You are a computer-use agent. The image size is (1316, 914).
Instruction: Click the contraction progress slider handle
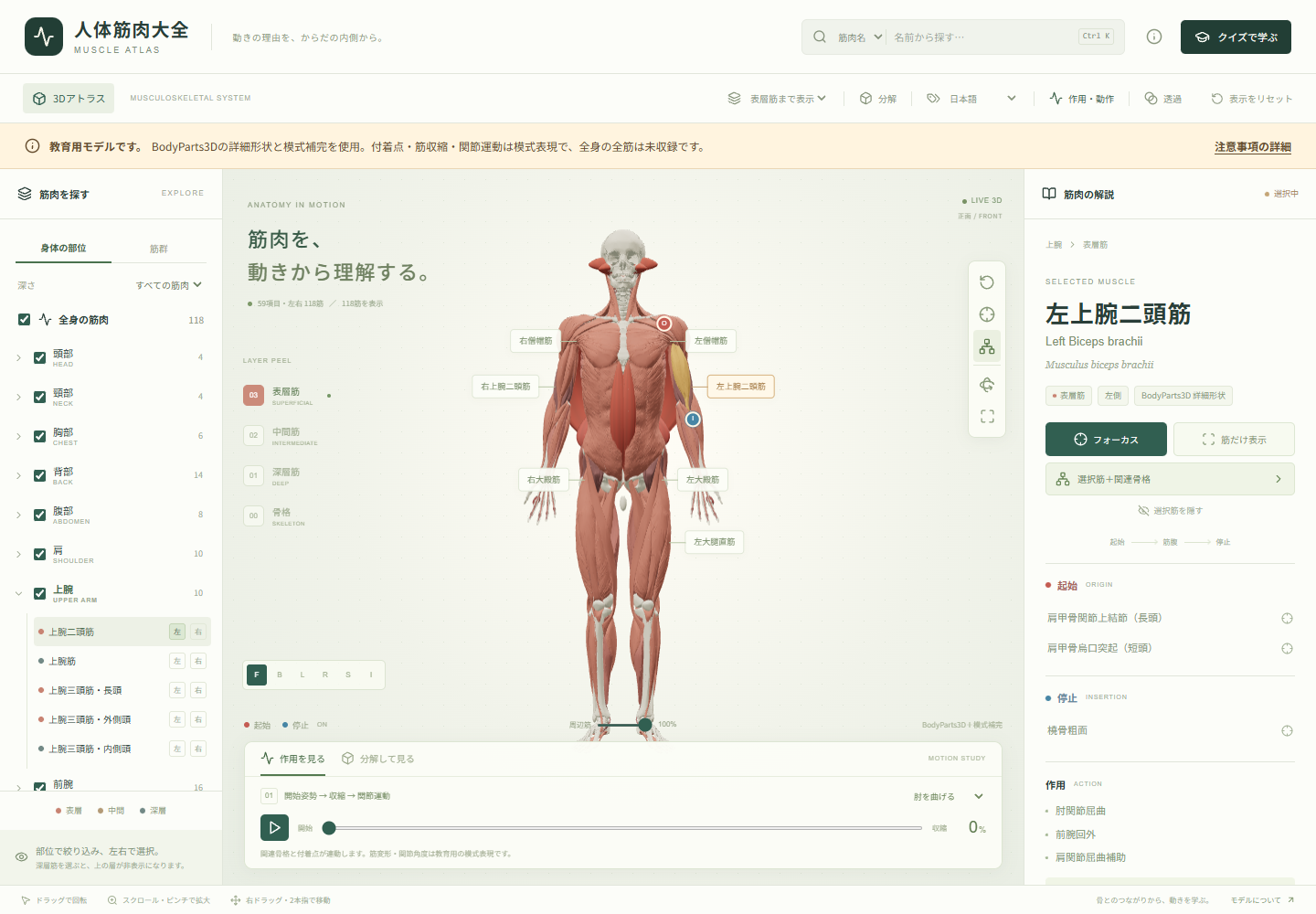(329, 828)
